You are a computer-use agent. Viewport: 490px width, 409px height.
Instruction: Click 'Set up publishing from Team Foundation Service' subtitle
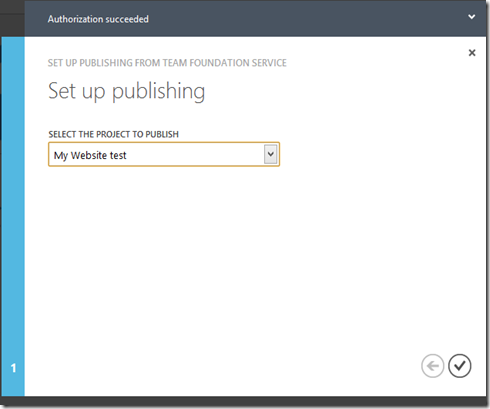(167, 63)
